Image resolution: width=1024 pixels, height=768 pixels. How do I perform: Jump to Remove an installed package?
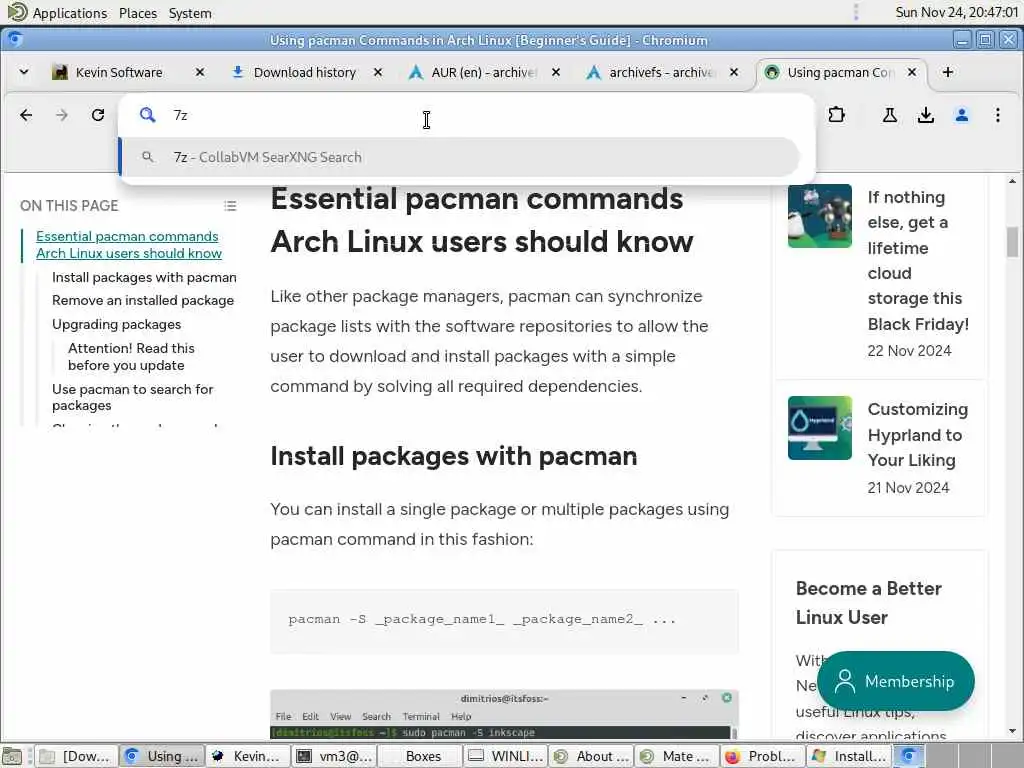click(143, 300)
